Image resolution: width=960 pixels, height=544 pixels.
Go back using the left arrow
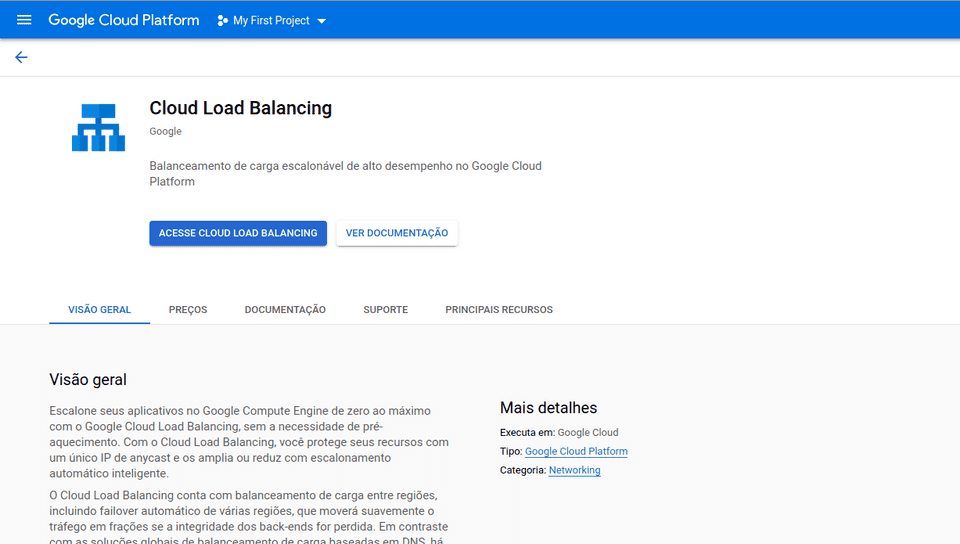coord(21,57)
